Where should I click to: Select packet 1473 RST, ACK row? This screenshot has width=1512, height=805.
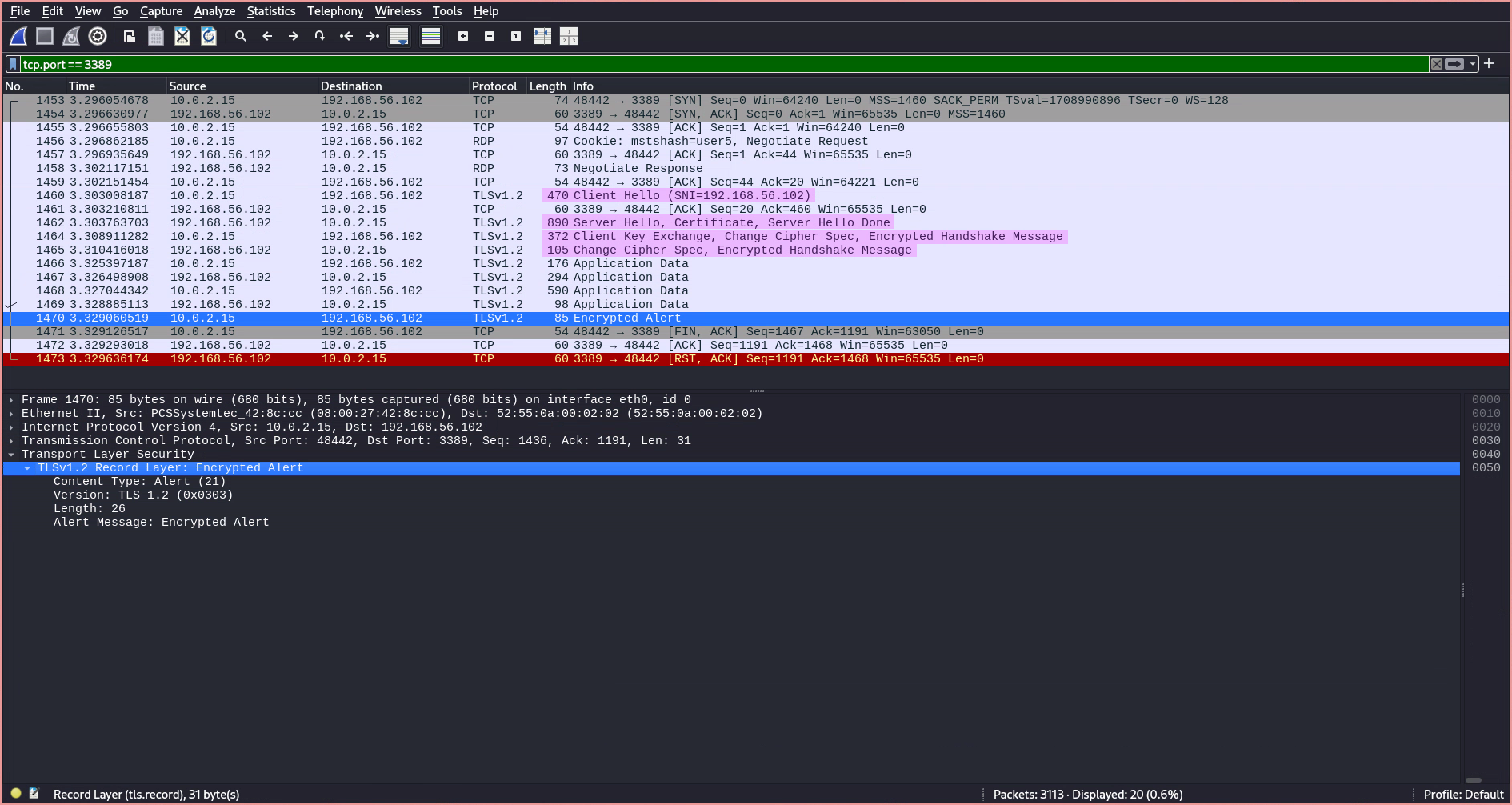pos(756,358)
